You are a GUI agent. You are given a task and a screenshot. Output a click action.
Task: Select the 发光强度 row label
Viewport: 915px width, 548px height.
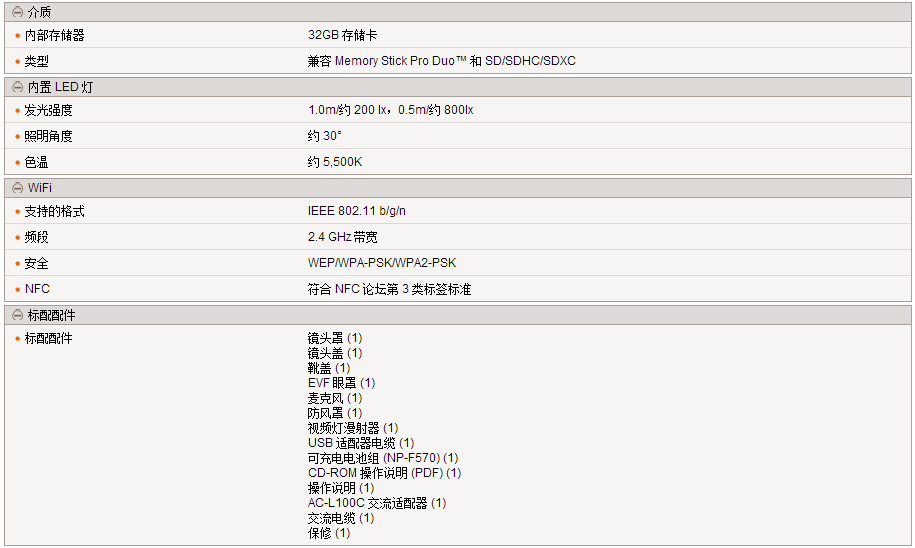pos(48,110)
